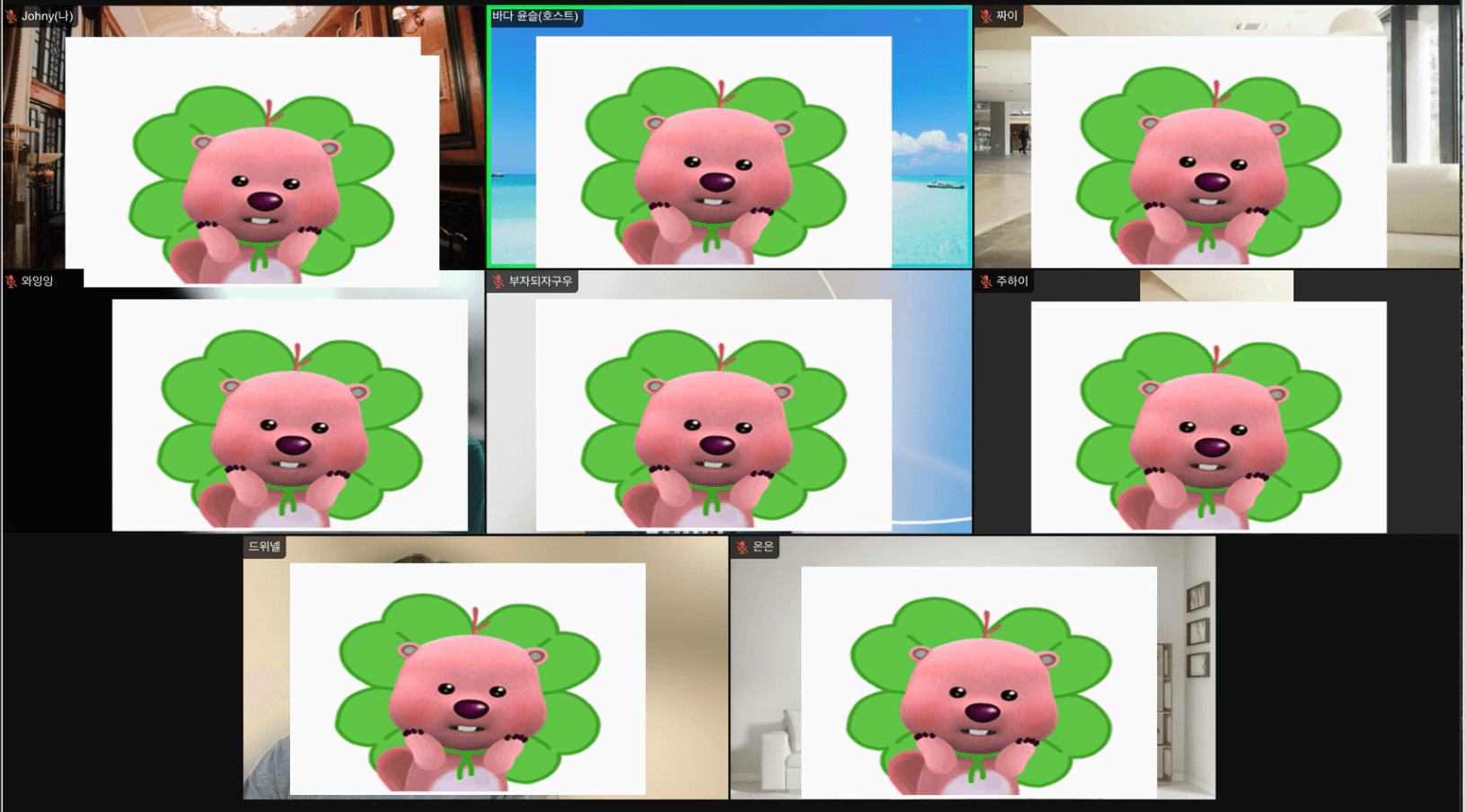Click the muted microphone icon beside 짜이
The width and height of the screenshot is (1465, 812).
coord(986,16)
